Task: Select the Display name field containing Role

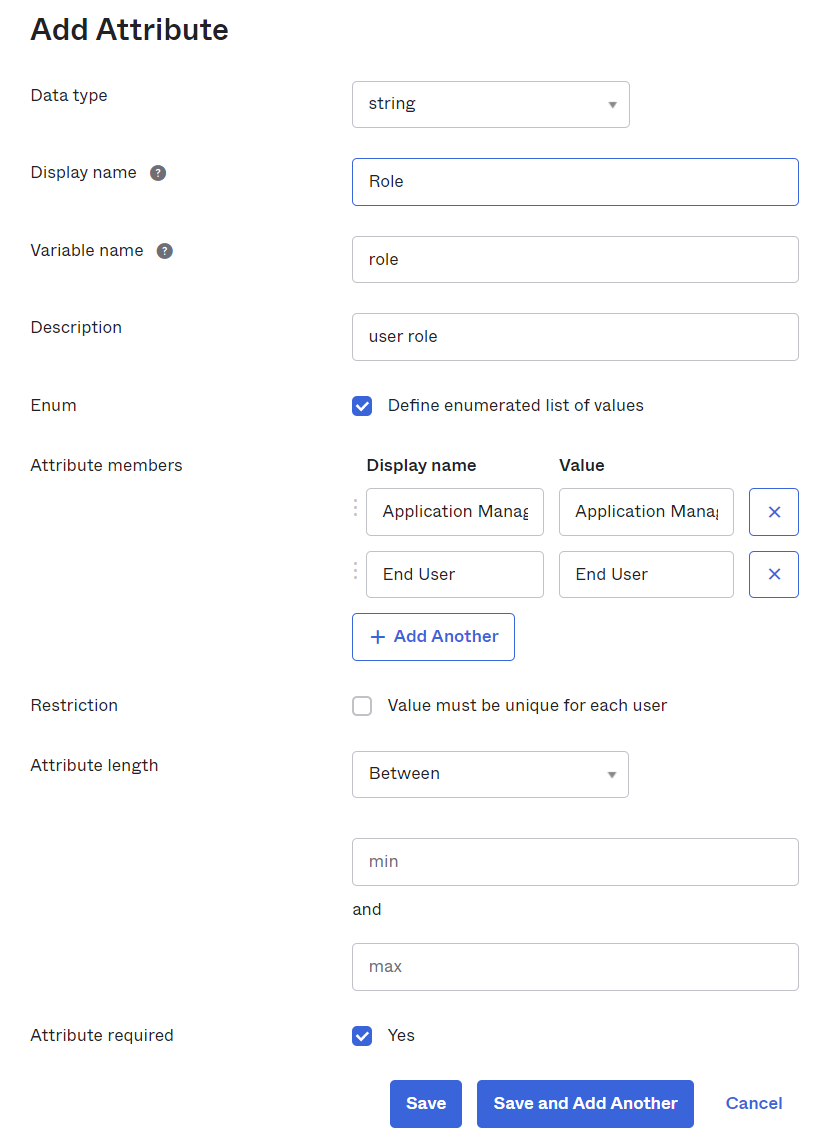Action: [x=575, y=181]
